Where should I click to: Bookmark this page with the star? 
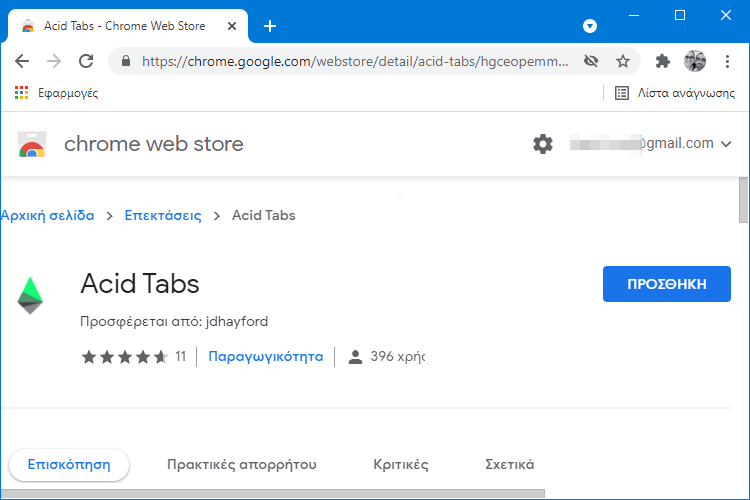pyautogui.click(x=623, y=61)
